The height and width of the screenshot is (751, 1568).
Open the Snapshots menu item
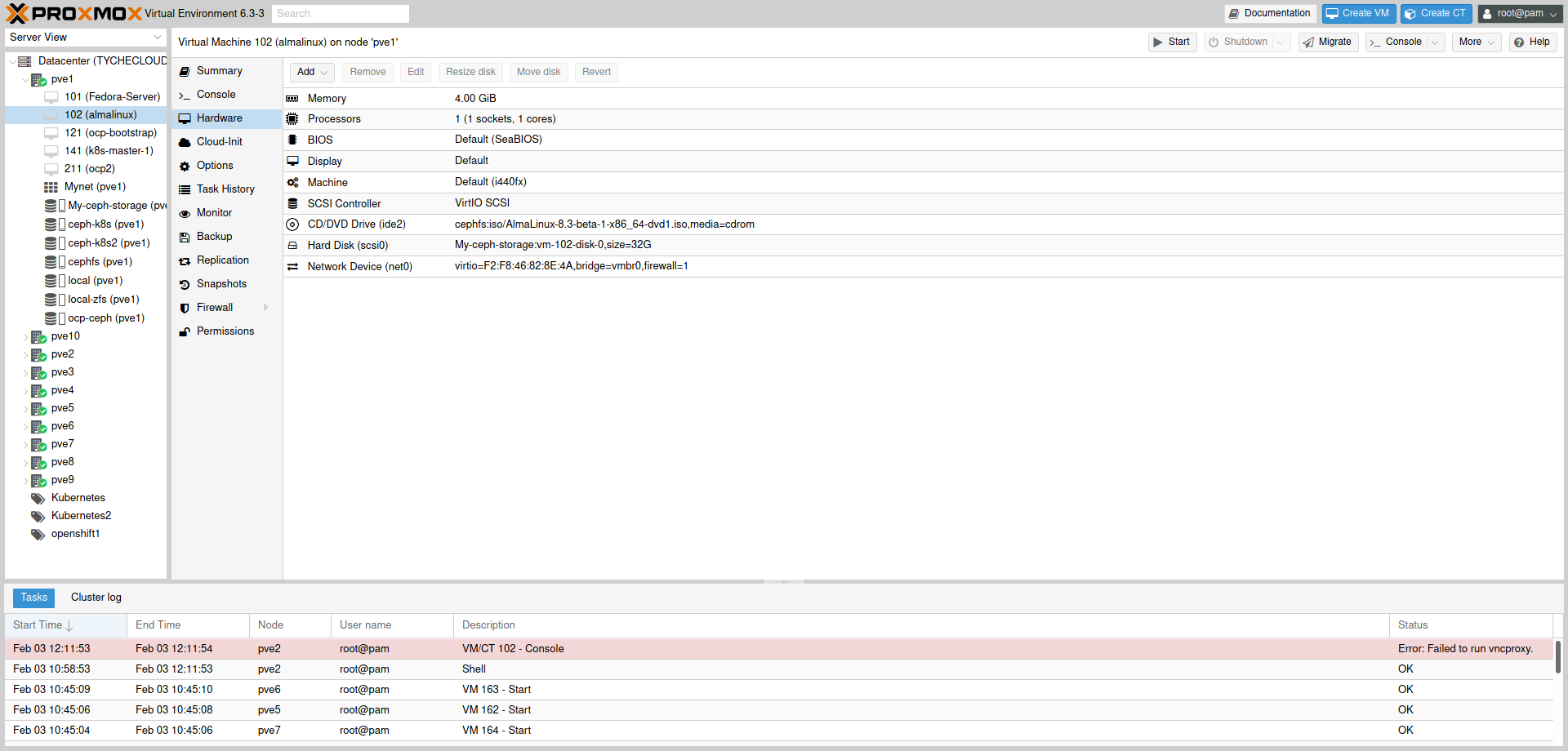coord(221,284)
